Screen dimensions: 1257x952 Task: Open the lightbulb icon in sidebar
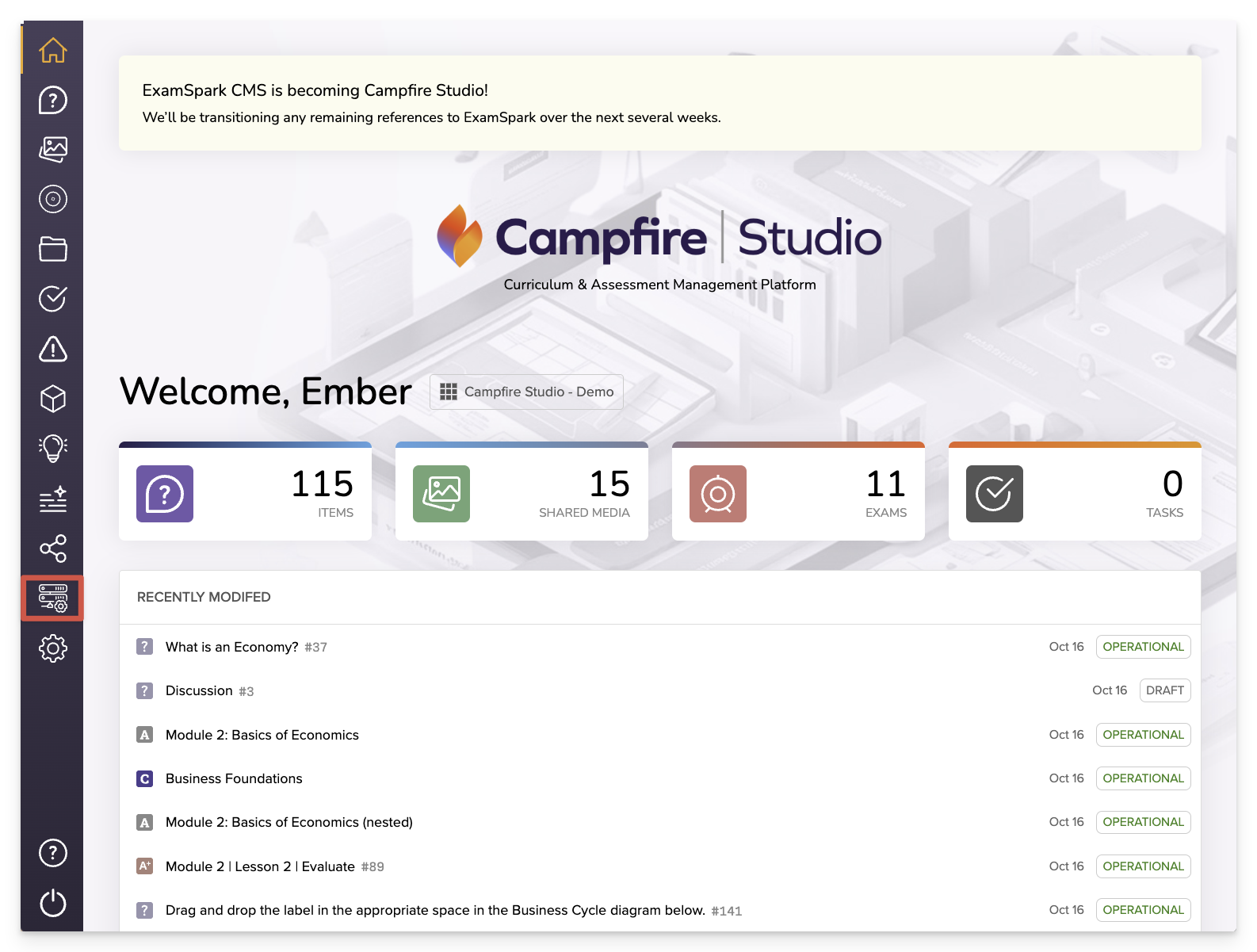[x=53, y=449]
